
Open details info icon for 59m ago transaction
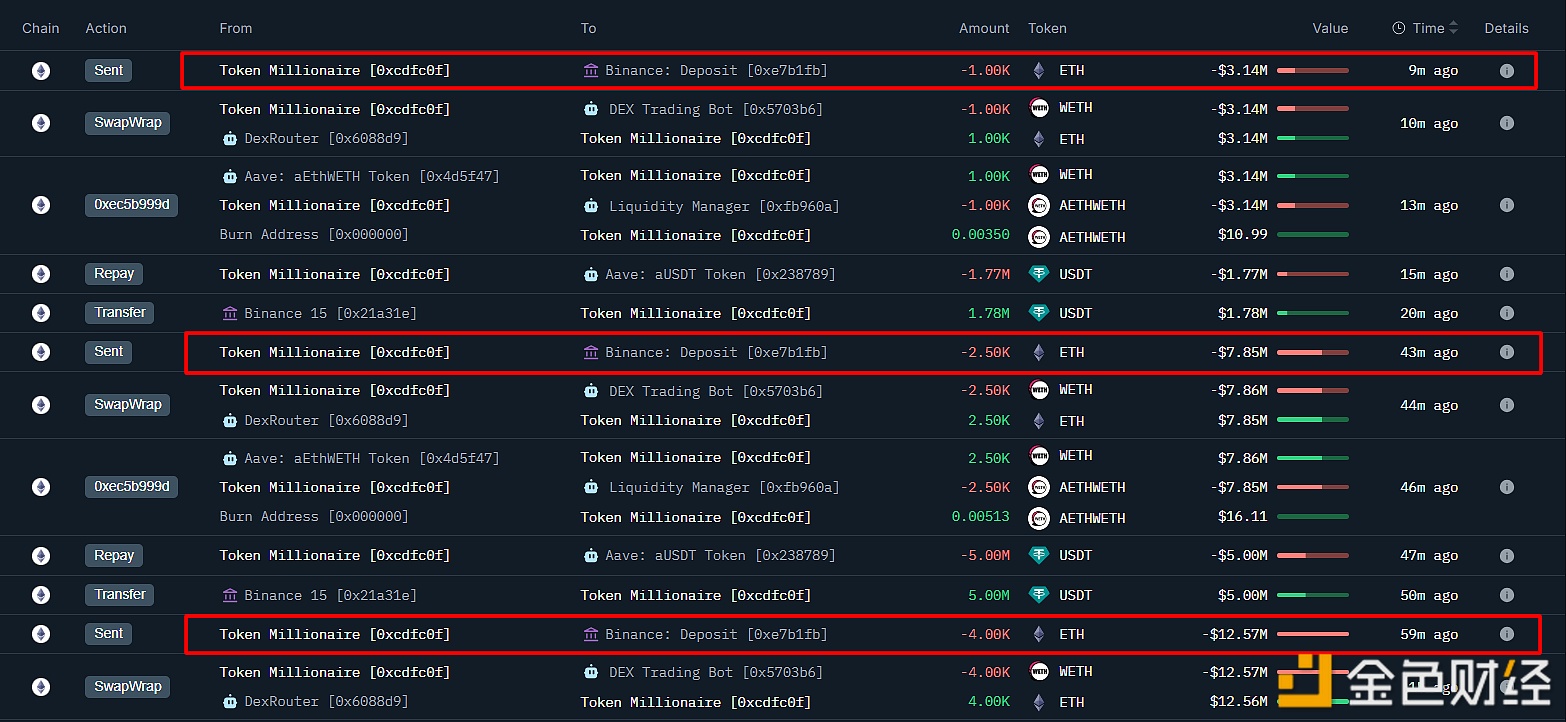pos(1506,634)
